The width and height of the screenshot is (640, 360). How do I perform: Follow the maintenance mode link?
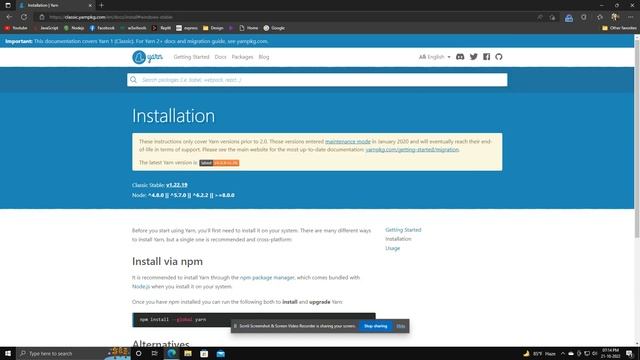click(348, 141)
